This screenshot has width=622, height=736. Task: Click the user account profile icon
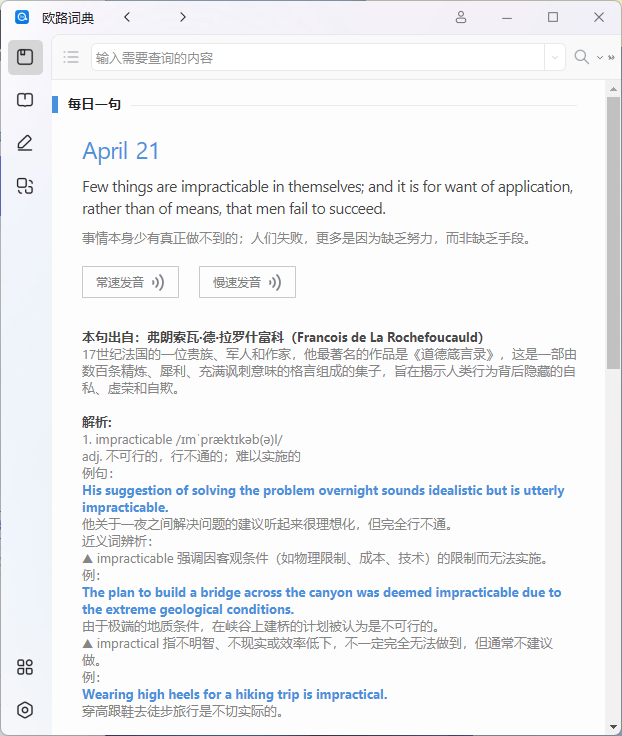pyautogui.click(x=461, y=17)
